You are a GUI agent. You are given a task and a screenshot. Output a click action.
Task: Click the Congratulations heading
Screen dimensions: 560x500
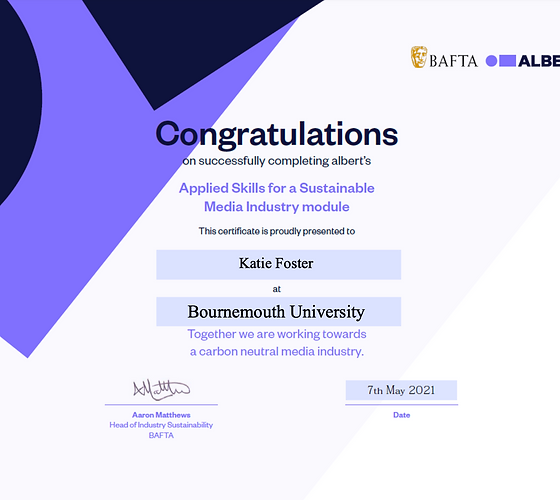tap(277, 135)
